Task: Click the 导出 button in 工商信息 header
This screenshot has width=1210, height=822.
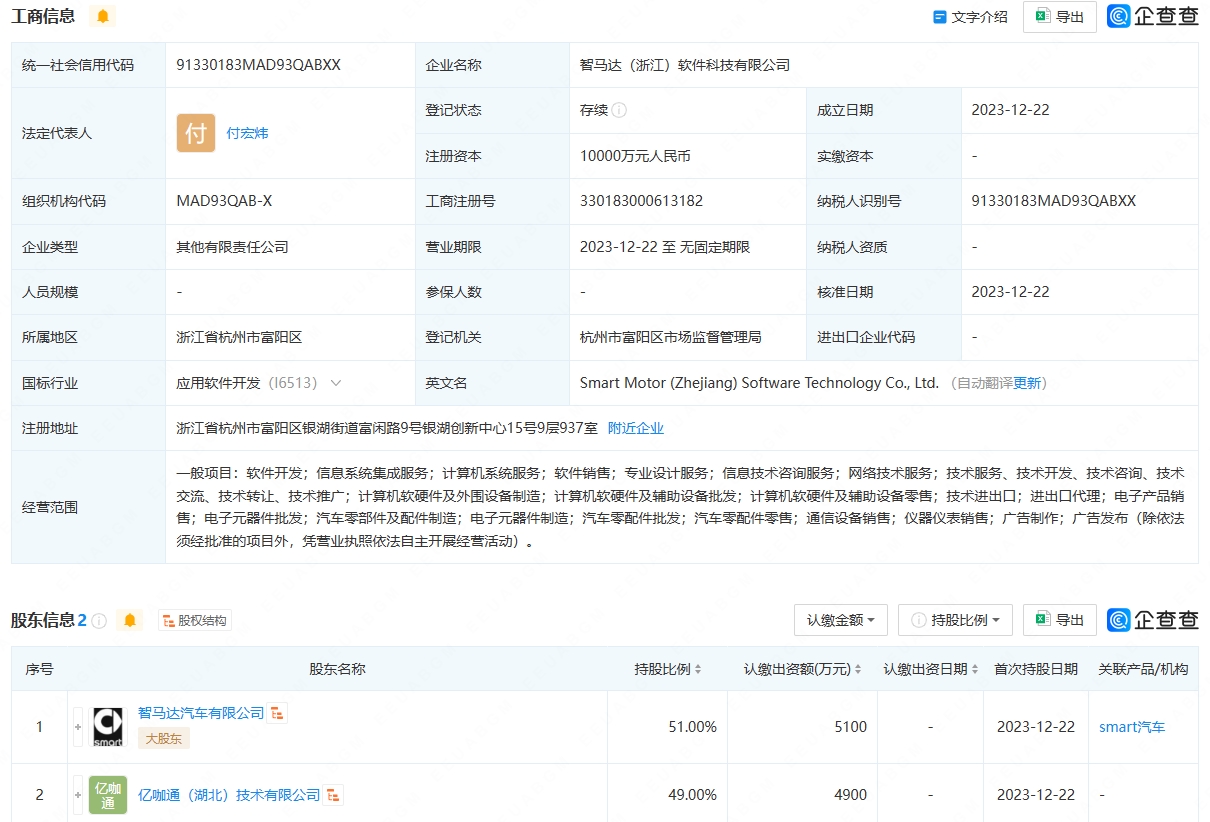Action: click(1059, 17)
